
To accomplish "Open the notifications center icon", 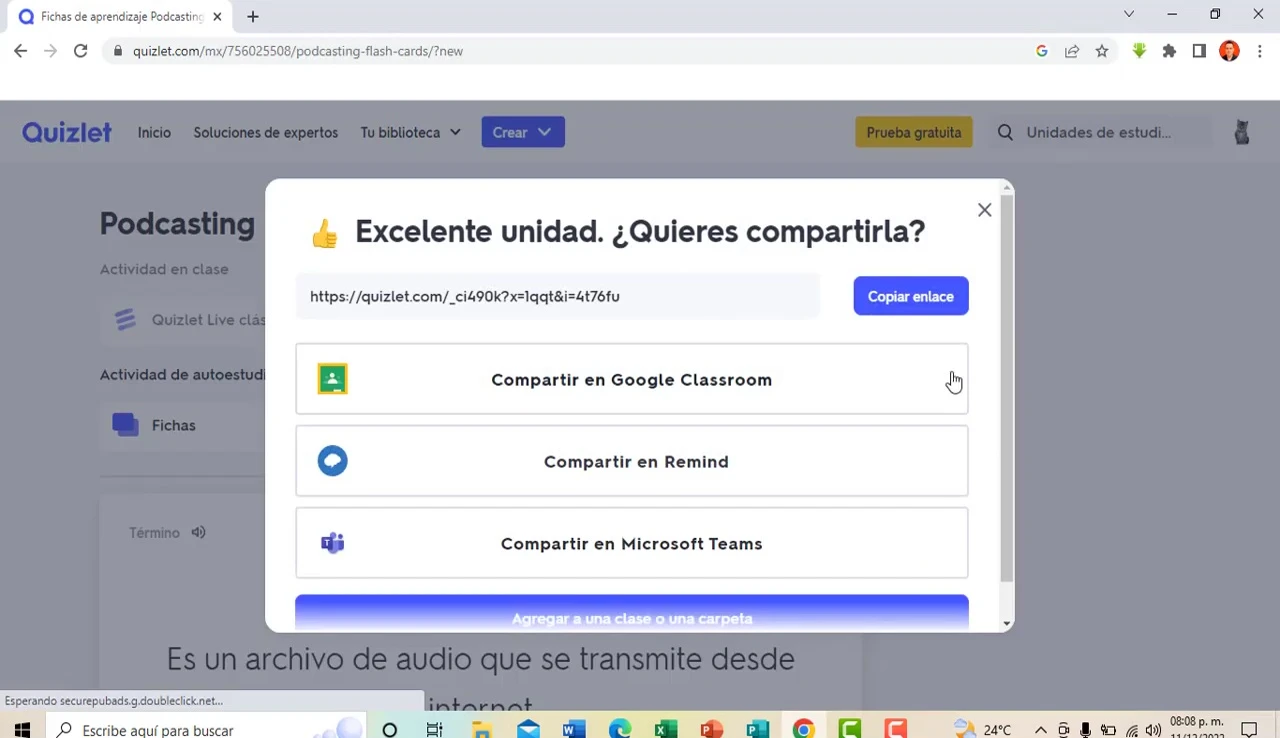I will pyautogui.click(x=1249, y=729).
